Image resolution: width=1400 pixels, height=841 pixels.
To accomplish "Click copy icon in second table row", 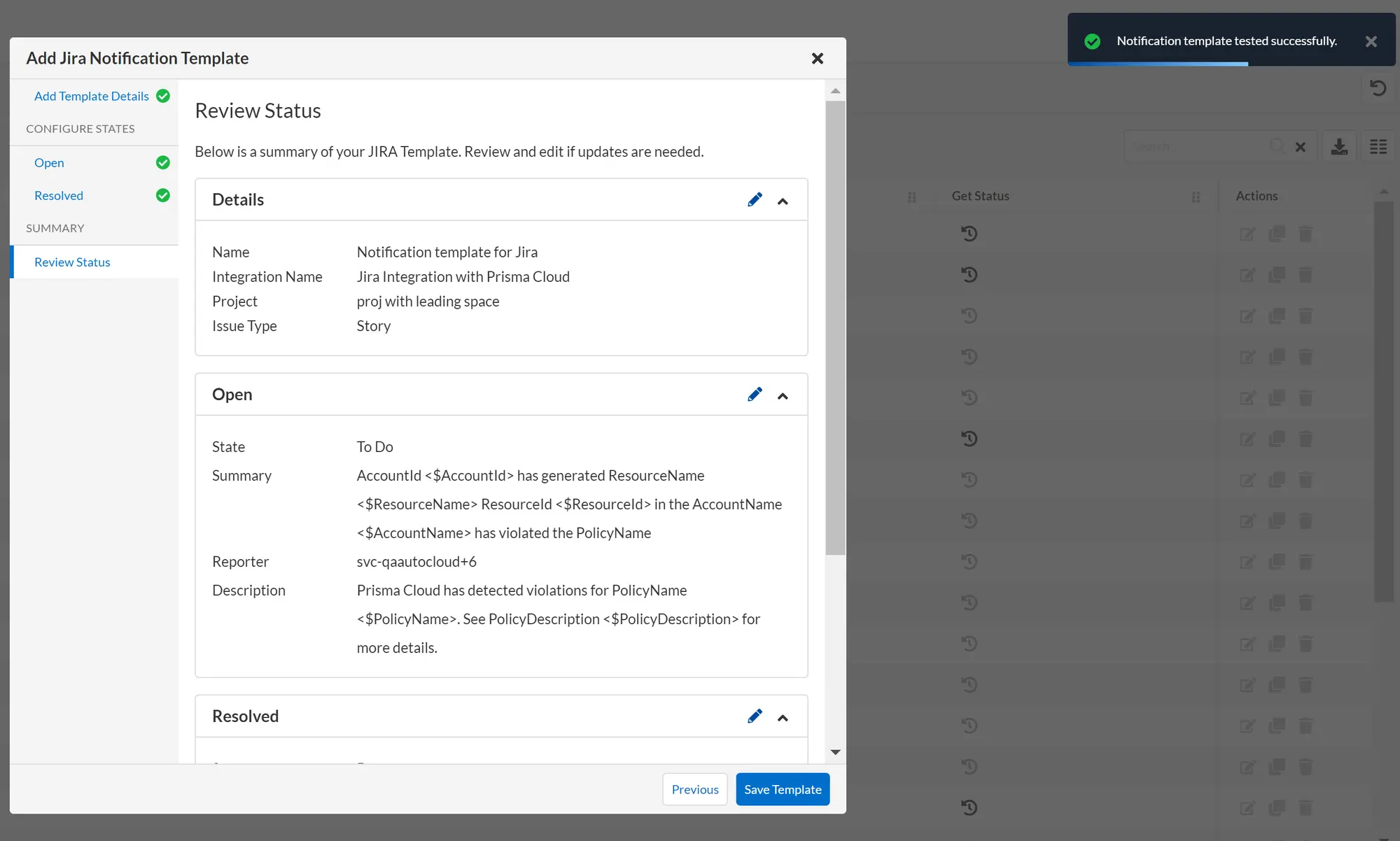I will point(1277,275).
